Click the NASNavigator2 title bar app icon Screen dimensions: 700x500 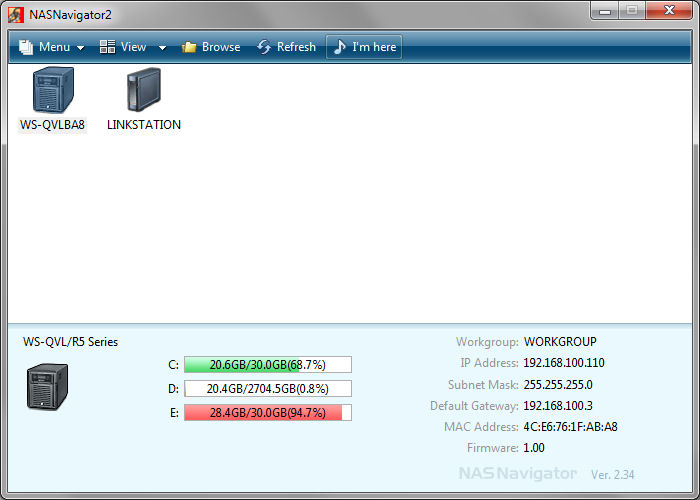coord(16,14)
